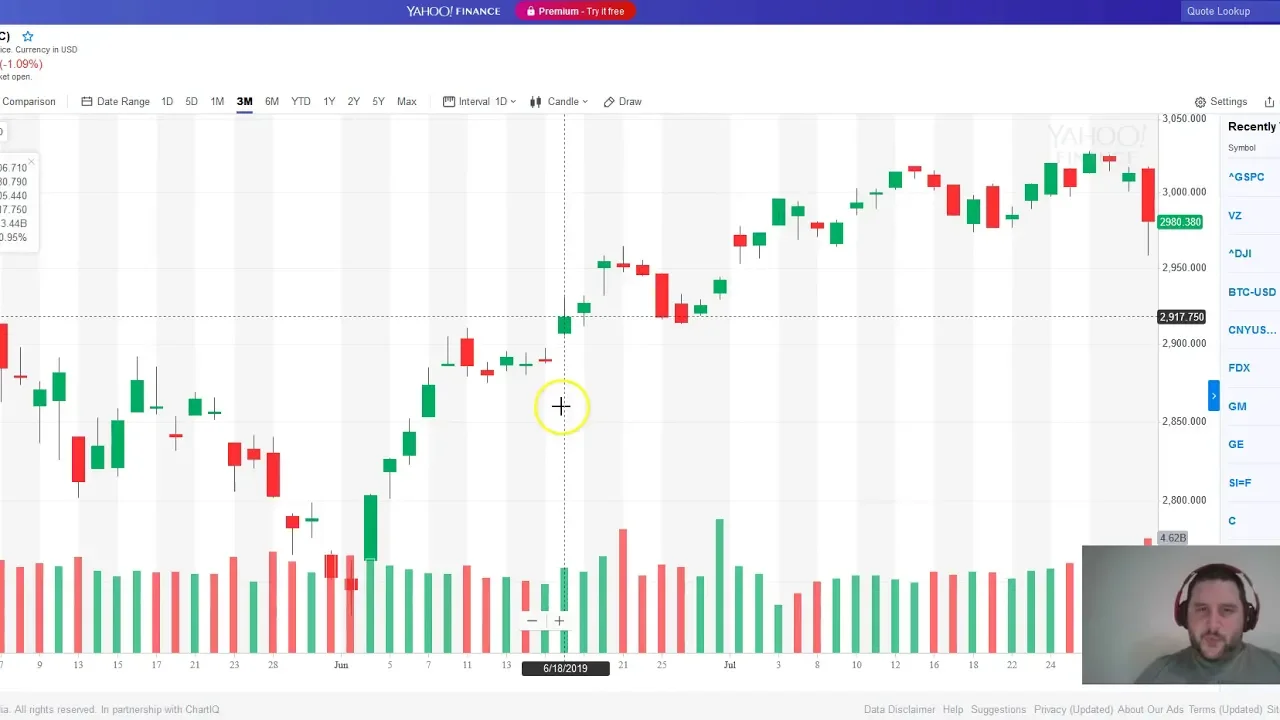
Task: Zoom in chart with plus button
Action: click(x=559, y=621)
